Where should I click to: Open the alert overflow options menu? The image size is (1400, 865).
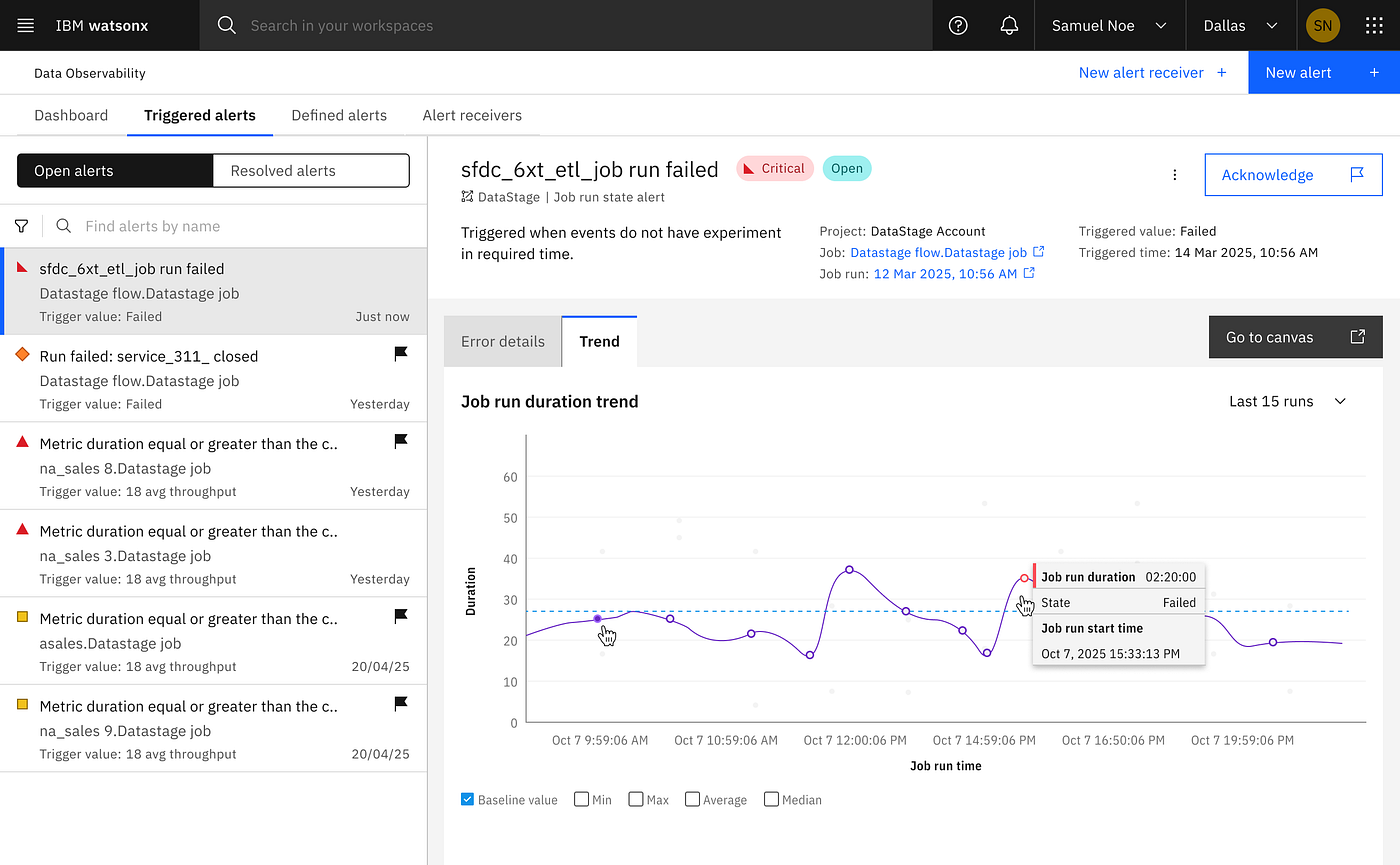[x=1175, y=175]
